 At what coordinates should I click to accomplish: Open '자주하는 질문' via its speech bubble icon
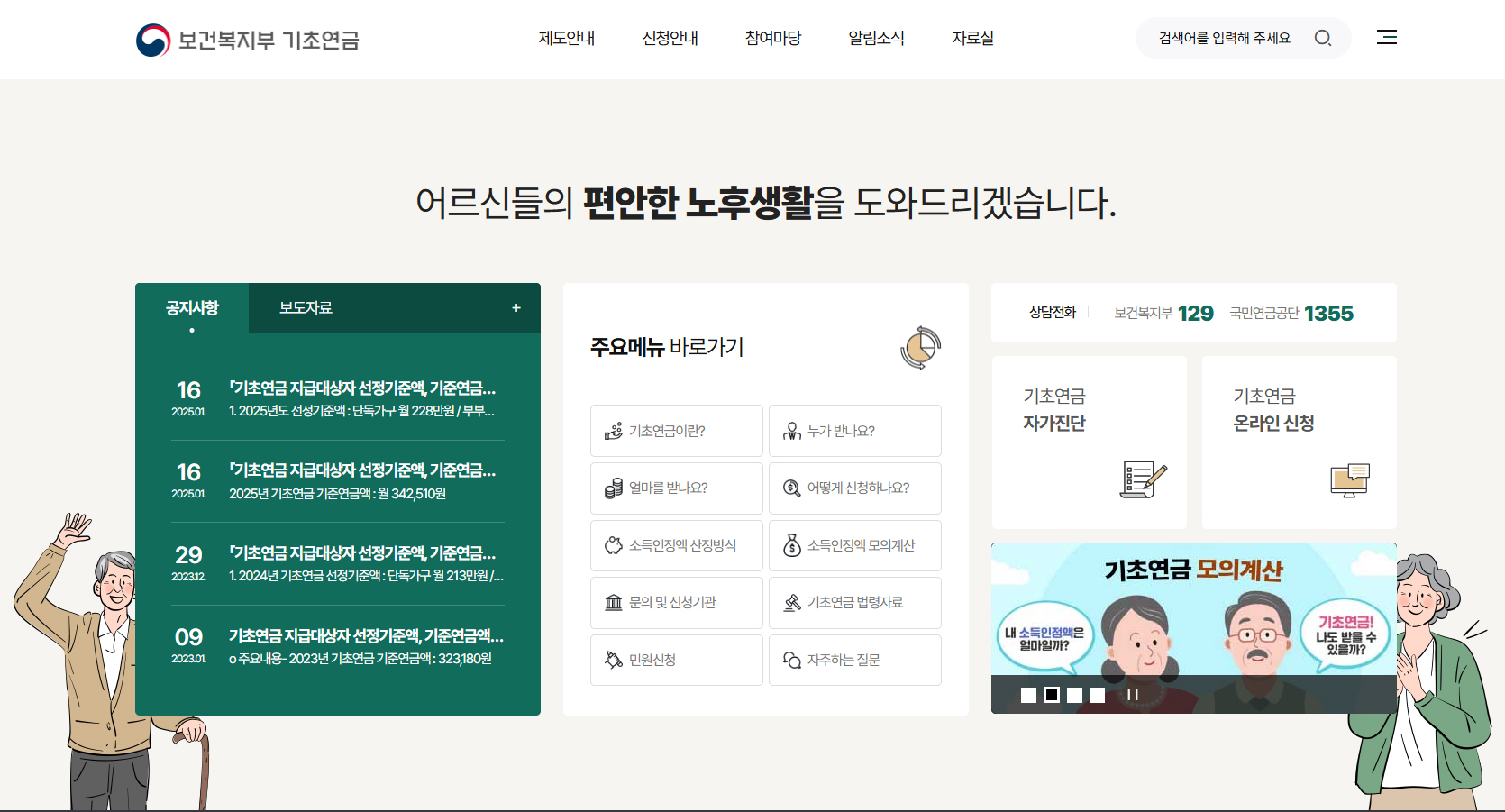790,660
